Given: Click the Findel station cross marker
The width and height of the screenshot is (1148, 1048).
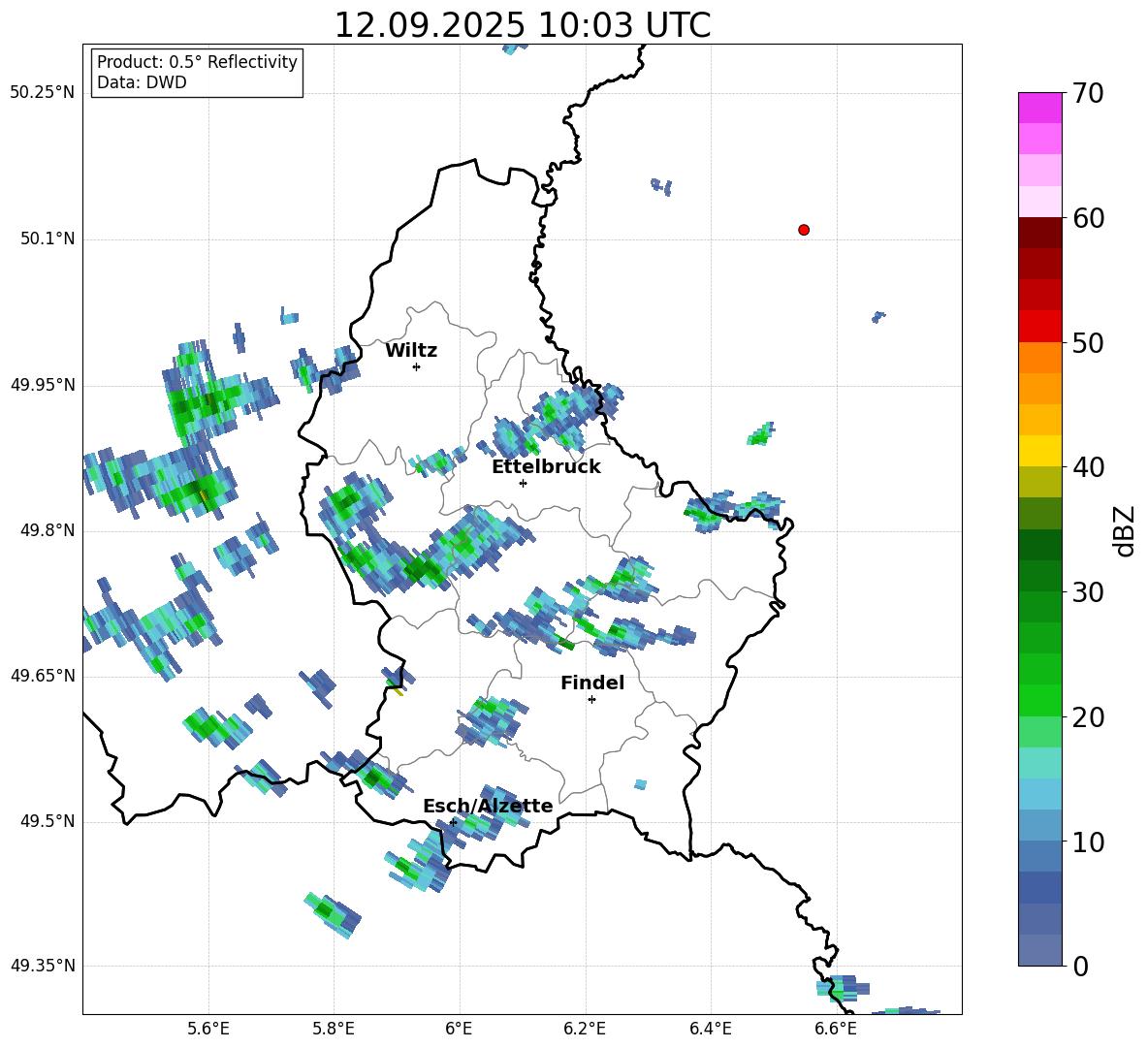Looking at the screenshot, I should click(591, 699).
